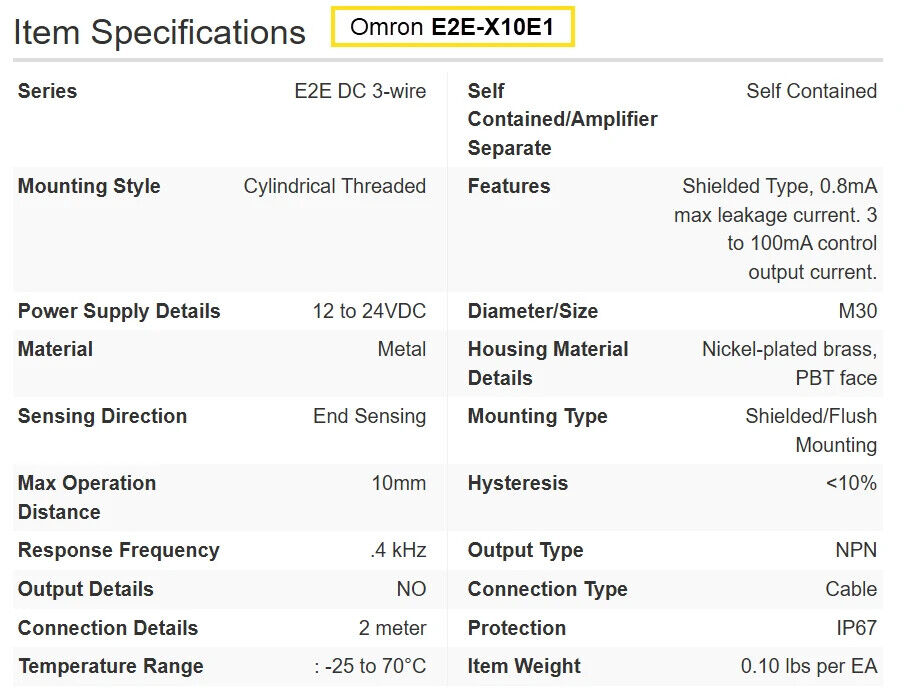907x699 pixels.
Task: Select the <10% value
Action: coord(851,483)
